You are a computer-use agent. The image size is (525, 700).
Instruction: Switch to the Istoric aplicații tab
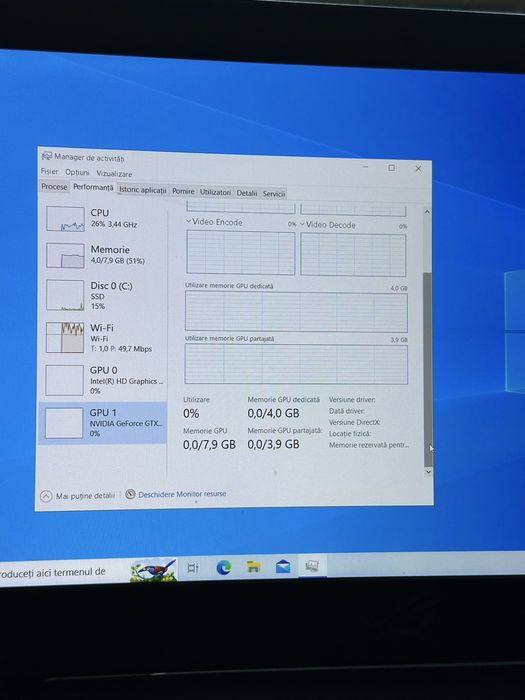(142, 190)
